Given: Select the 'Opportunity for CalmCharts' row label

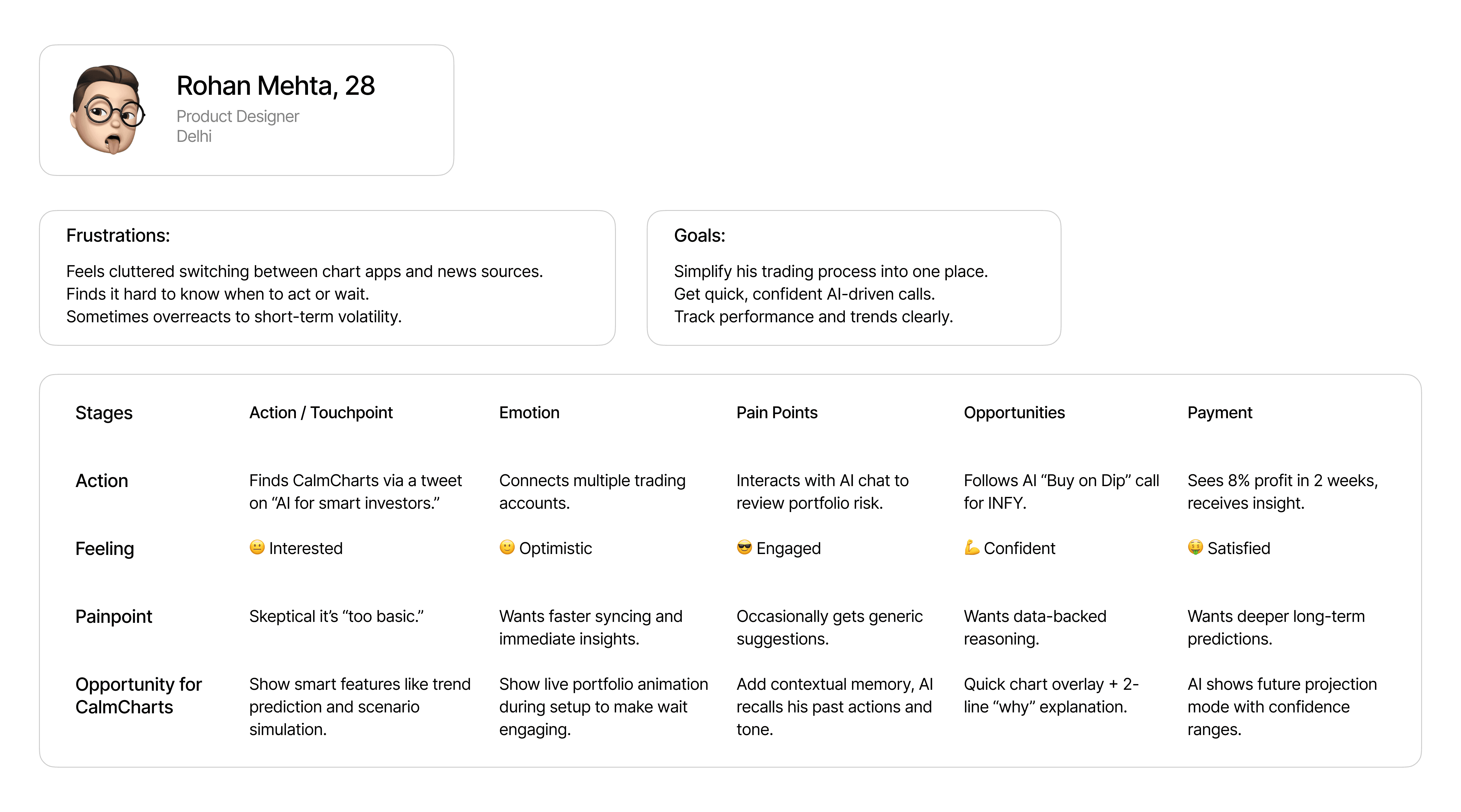Looking at the screenshot, I should point(138,696).
